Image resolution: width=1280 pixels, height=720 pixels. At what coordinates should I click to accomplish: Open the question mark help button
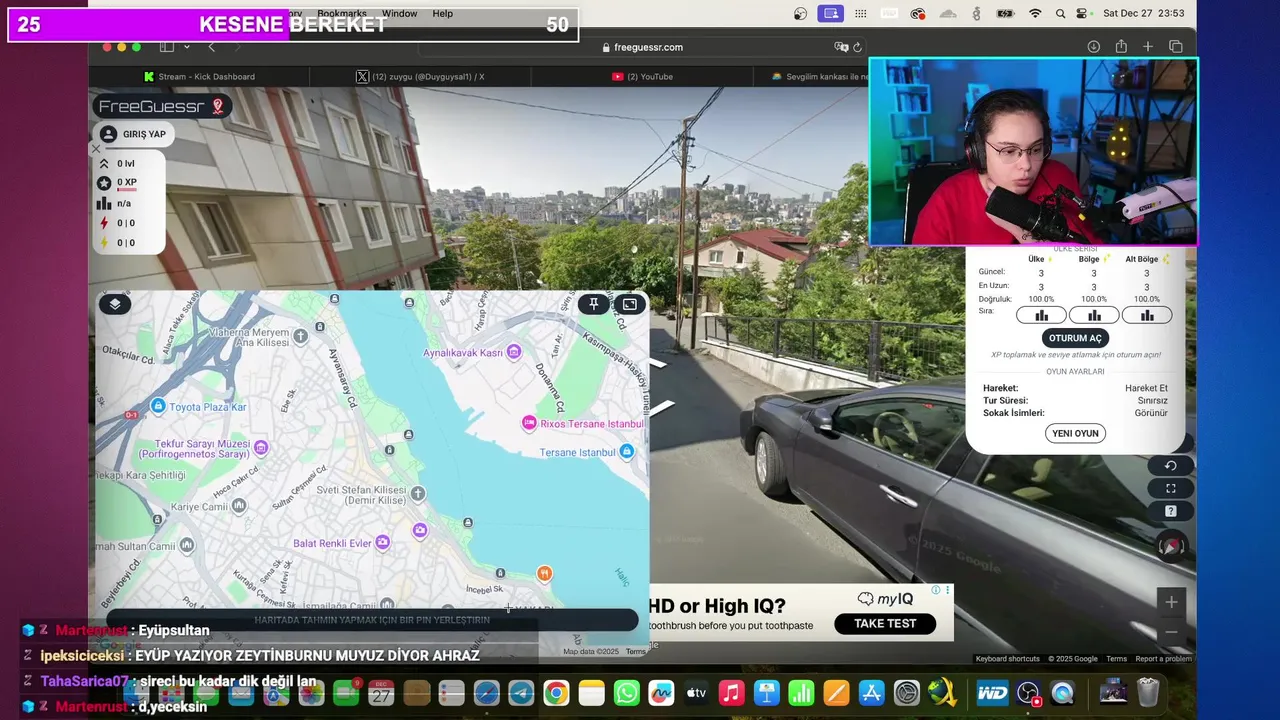(x=1171, y=511)
